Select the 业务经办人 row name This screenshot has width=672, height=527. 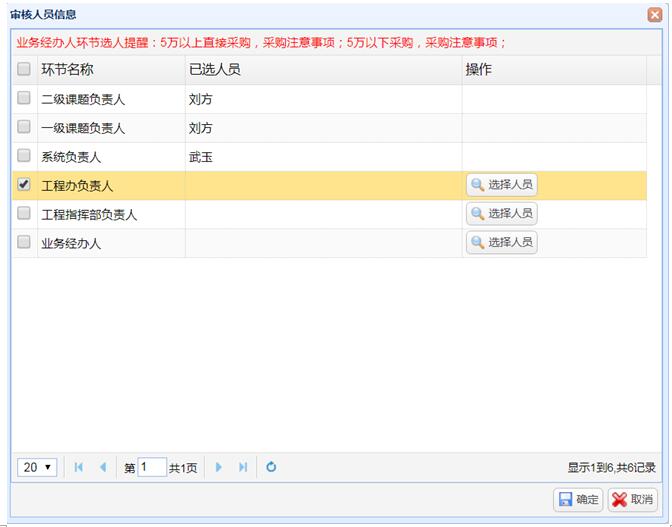pos(71,244)
